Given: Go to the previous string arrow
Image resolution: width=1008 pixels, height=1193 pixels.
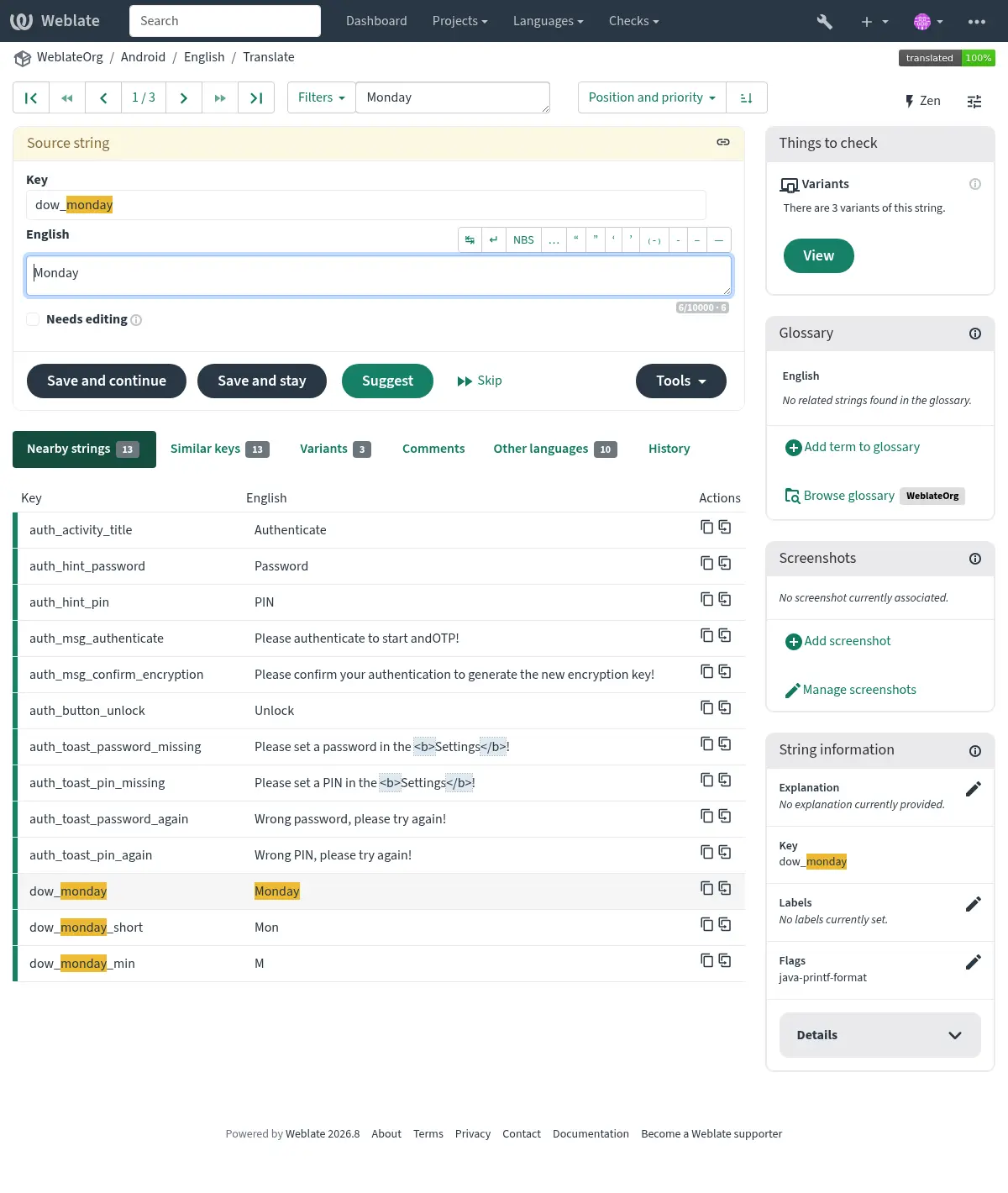Looking at the screenshot, I should 103,98.
